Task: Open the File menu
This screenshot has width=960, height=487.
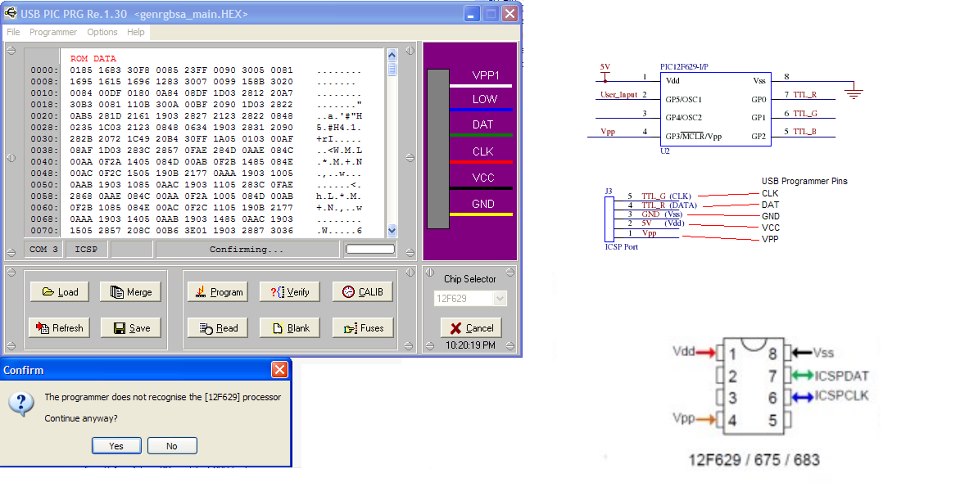Action: pos(13,32)
